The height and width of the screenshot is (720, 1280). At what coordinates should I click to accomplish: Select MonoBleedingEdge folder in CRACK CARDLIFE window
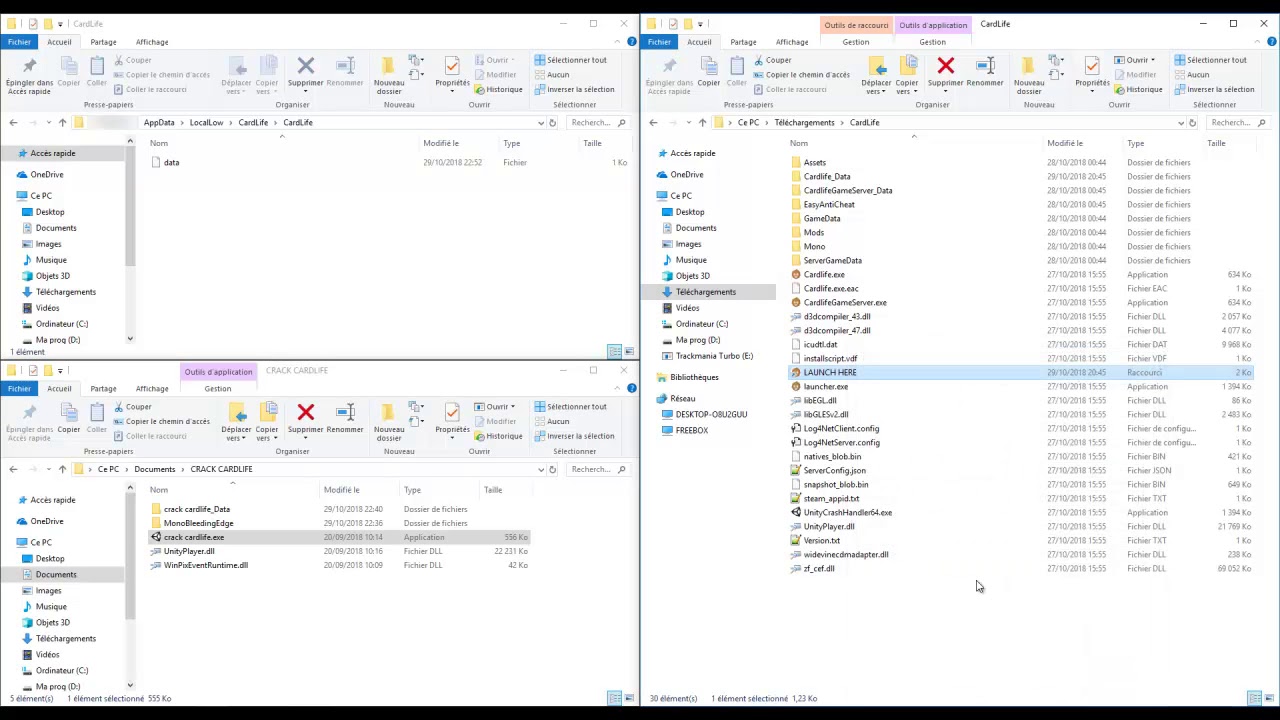pyautogui.click(x=198, y=523)
